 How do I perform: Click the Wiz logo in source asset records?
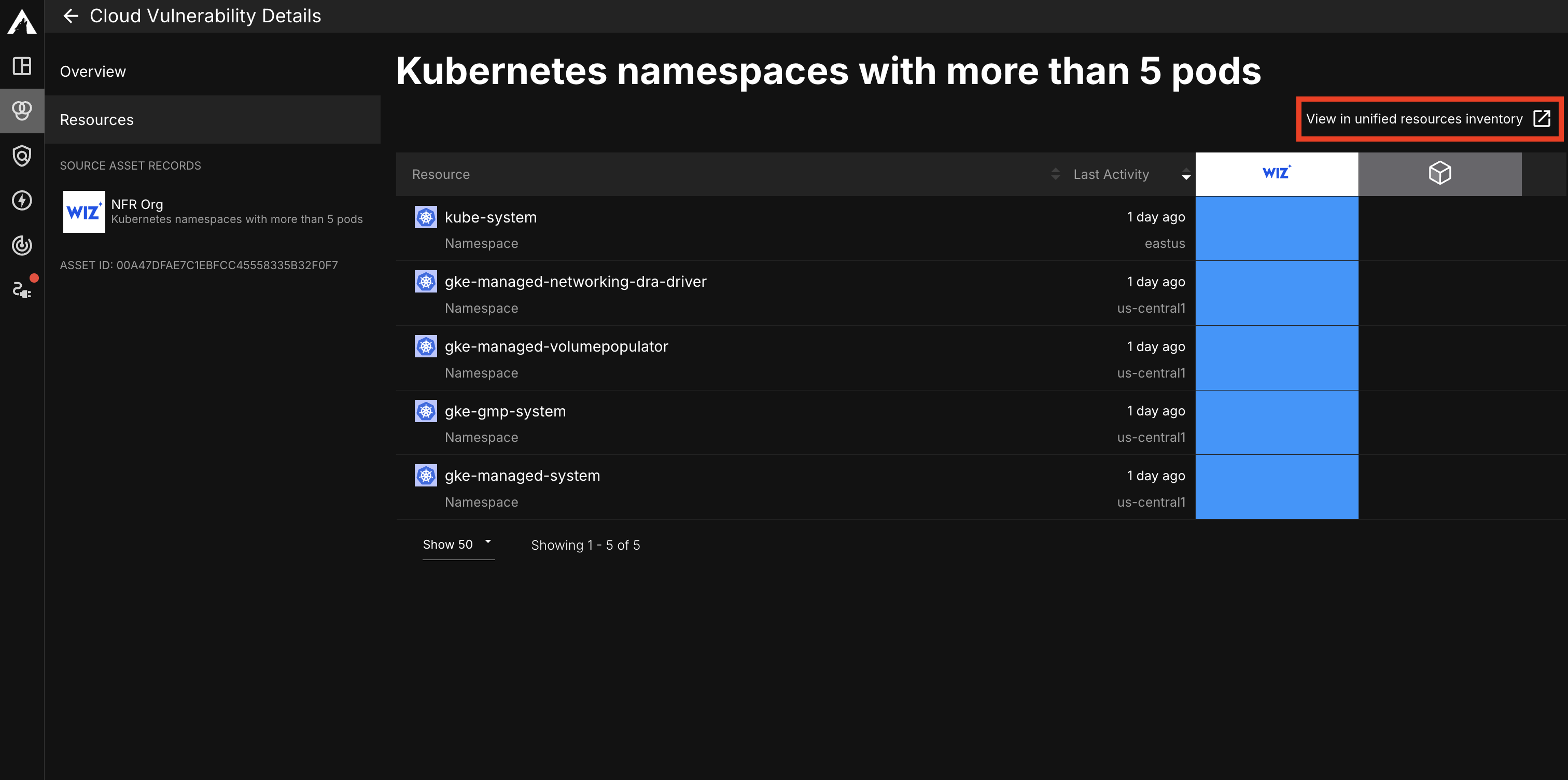(84, 212)
